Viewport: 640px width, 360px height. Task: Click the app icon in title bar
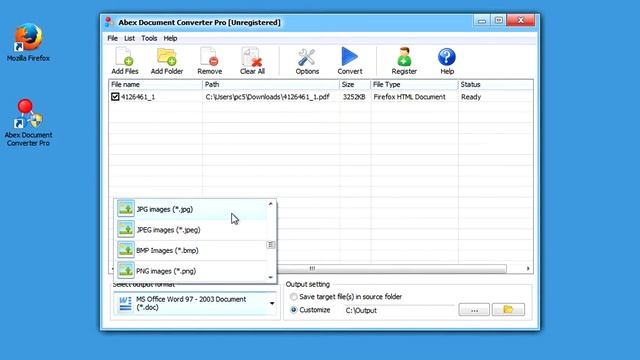click(109, 22)
